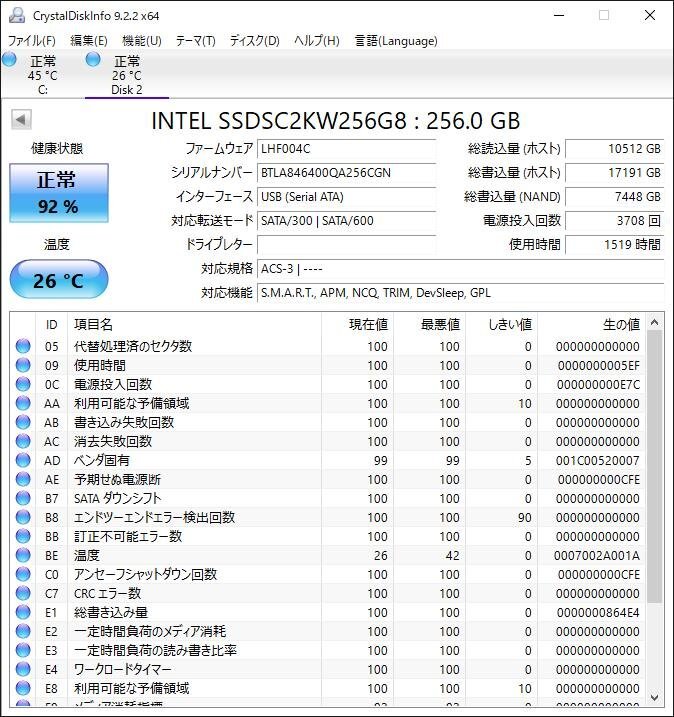Click the status icon for ID C0 row
The height and width of the screenshot is (717, 674).
coord(23,574)
